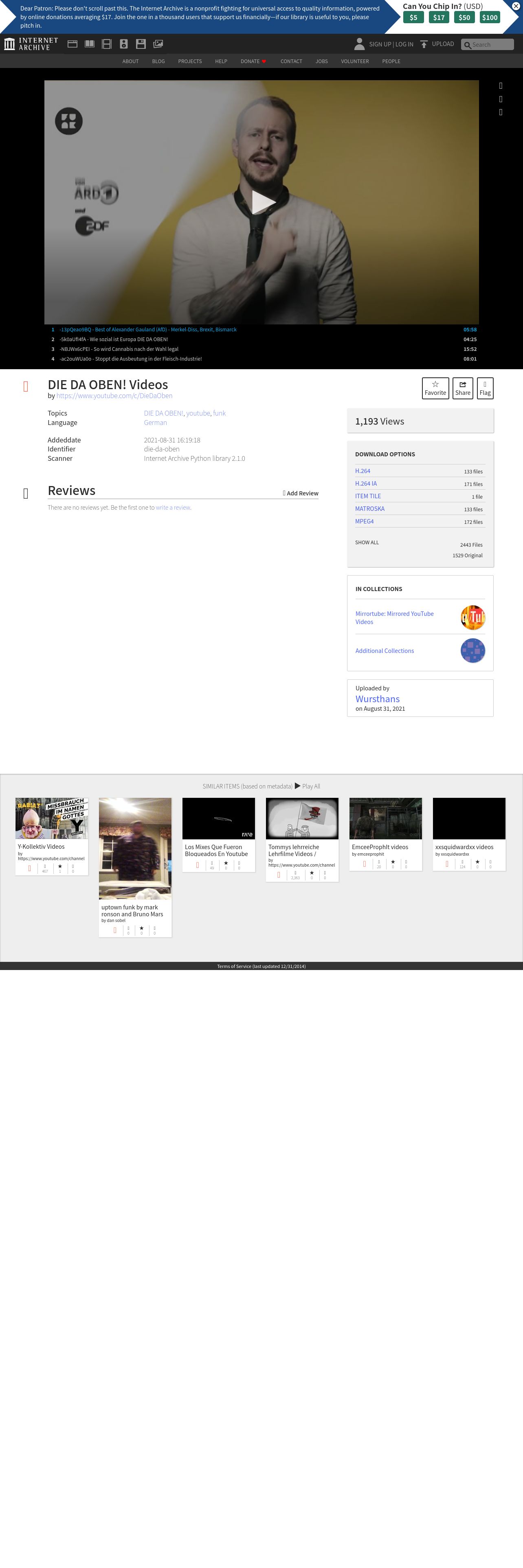Show all download files

point(367,542)
